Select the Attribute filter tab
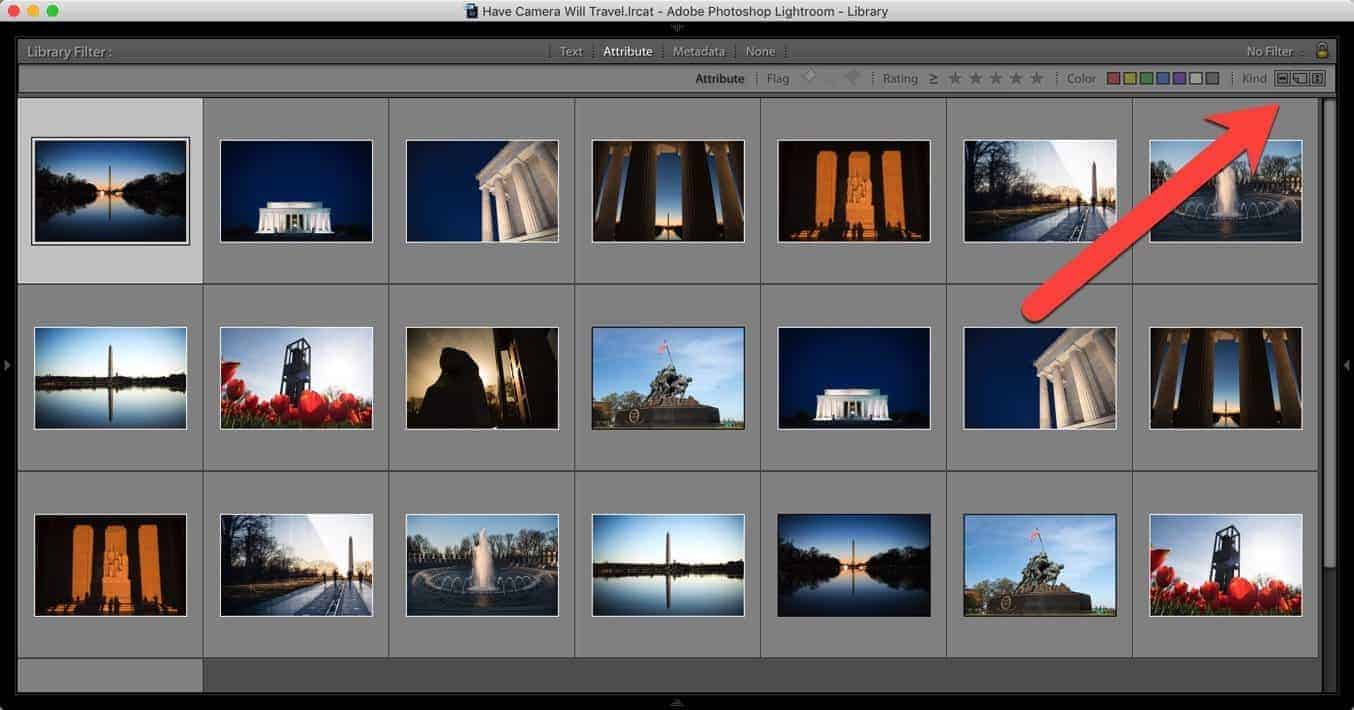 pyautogui.click(x=627, y=51)
